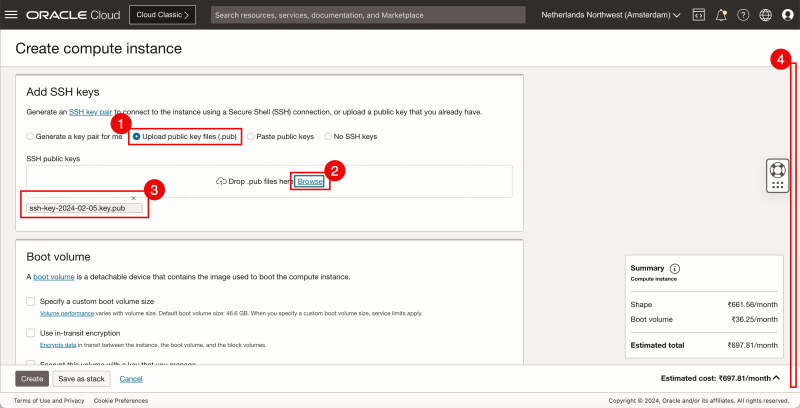Collapse the Estimated cost chevron
Image resolution: width=800 pixels, height=408 pixels.
(x=778, y=378)
